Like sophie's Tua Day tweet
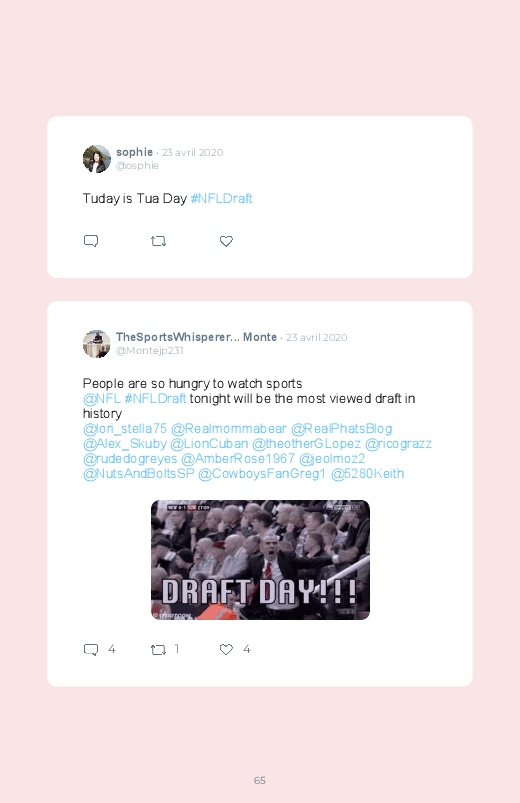The width and height of the screenshot is (520, 803). 226,241
